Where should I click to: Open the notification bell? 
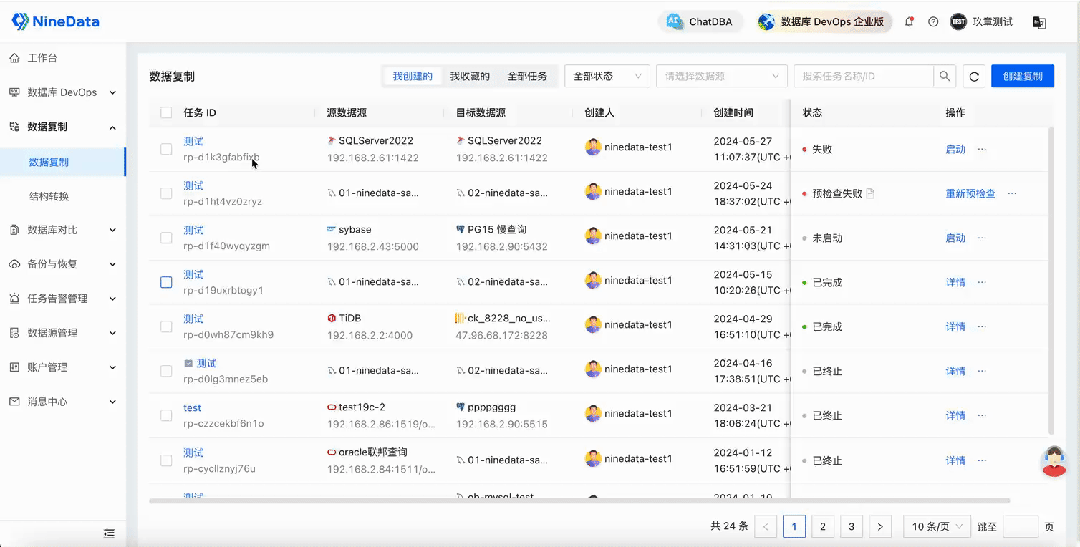pos(909,22)
